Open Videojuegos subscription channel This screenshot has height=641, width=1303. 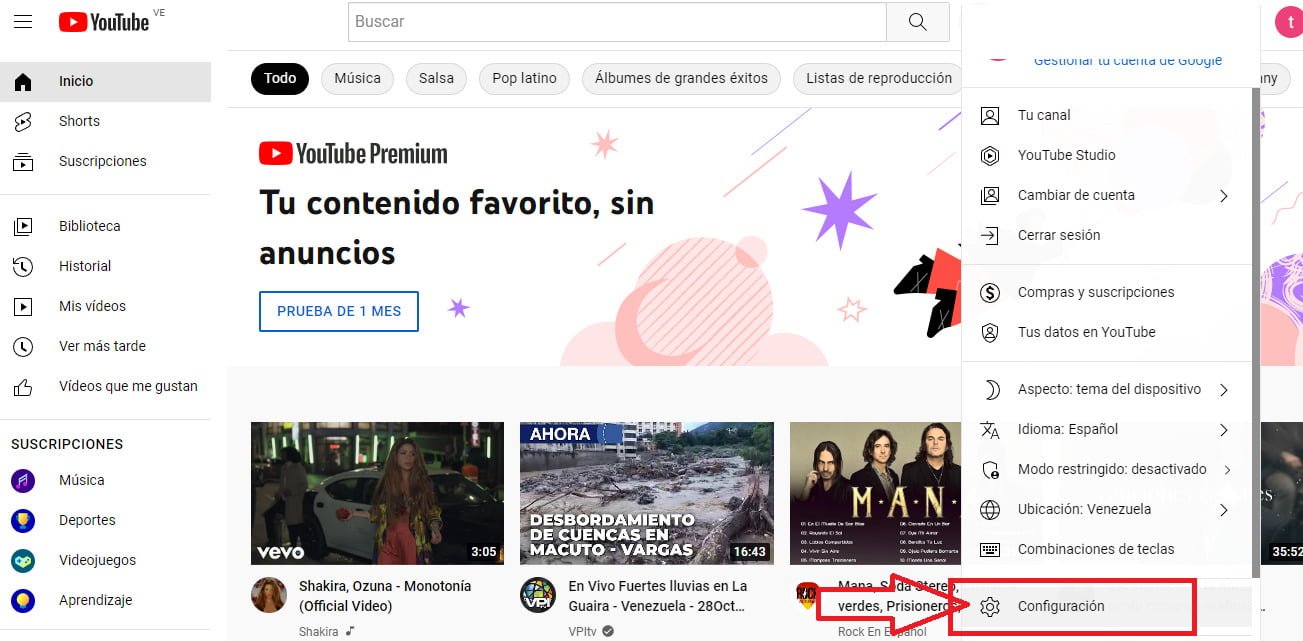105,560
